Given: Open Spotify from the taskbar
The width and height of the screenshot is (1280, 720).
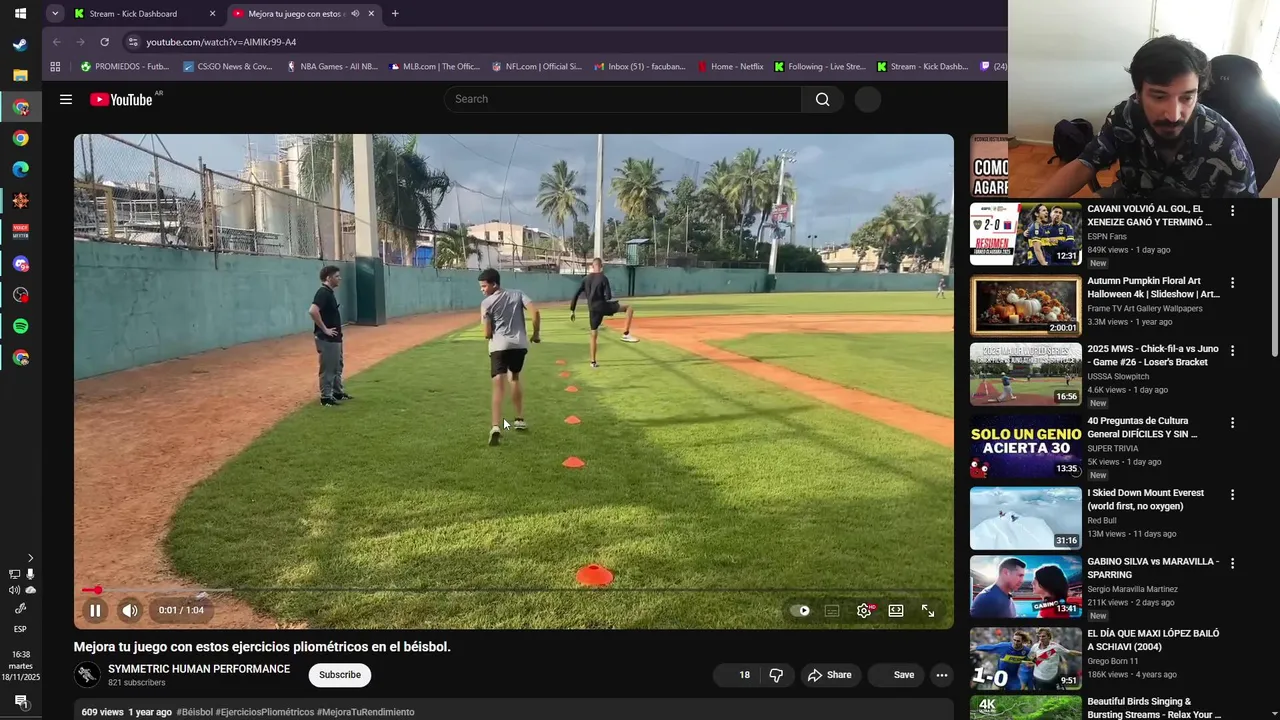Looking at the screenshot, I should pos(20,326).
